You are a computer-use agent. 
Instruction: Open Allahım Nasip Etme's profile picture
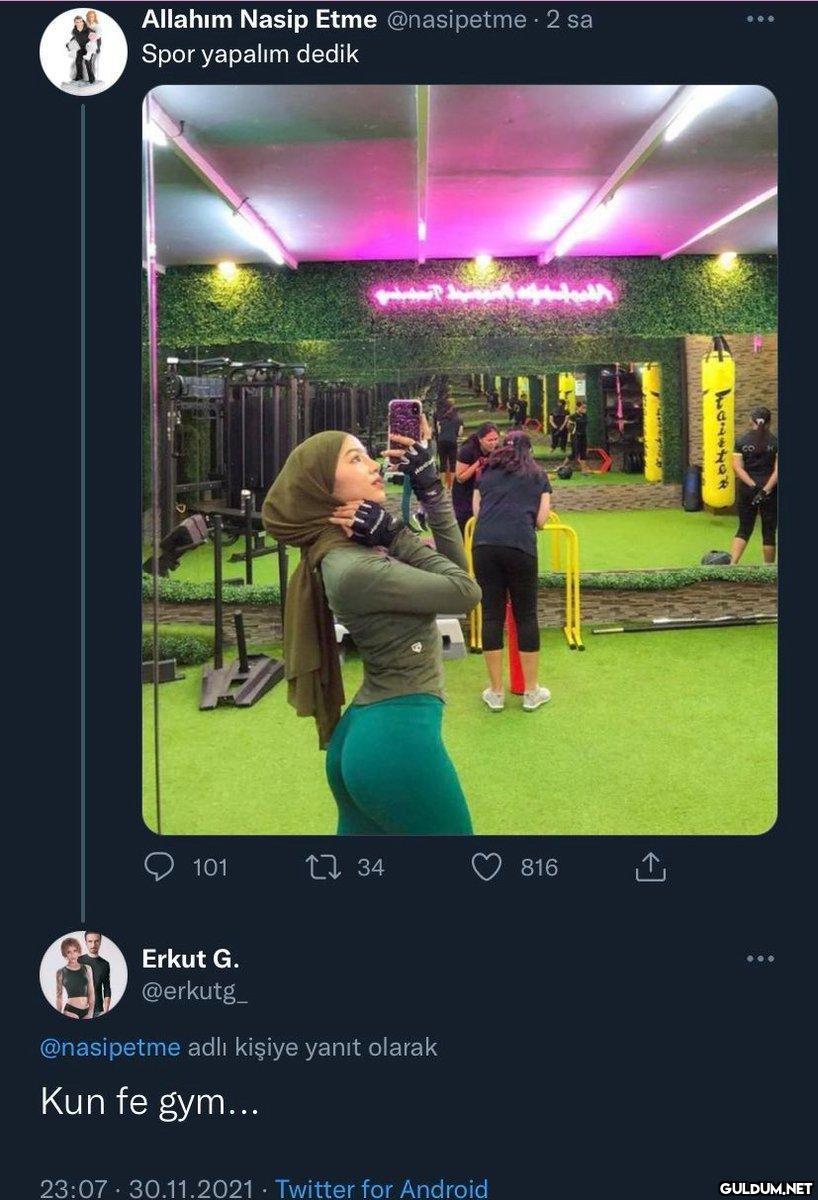83,51
